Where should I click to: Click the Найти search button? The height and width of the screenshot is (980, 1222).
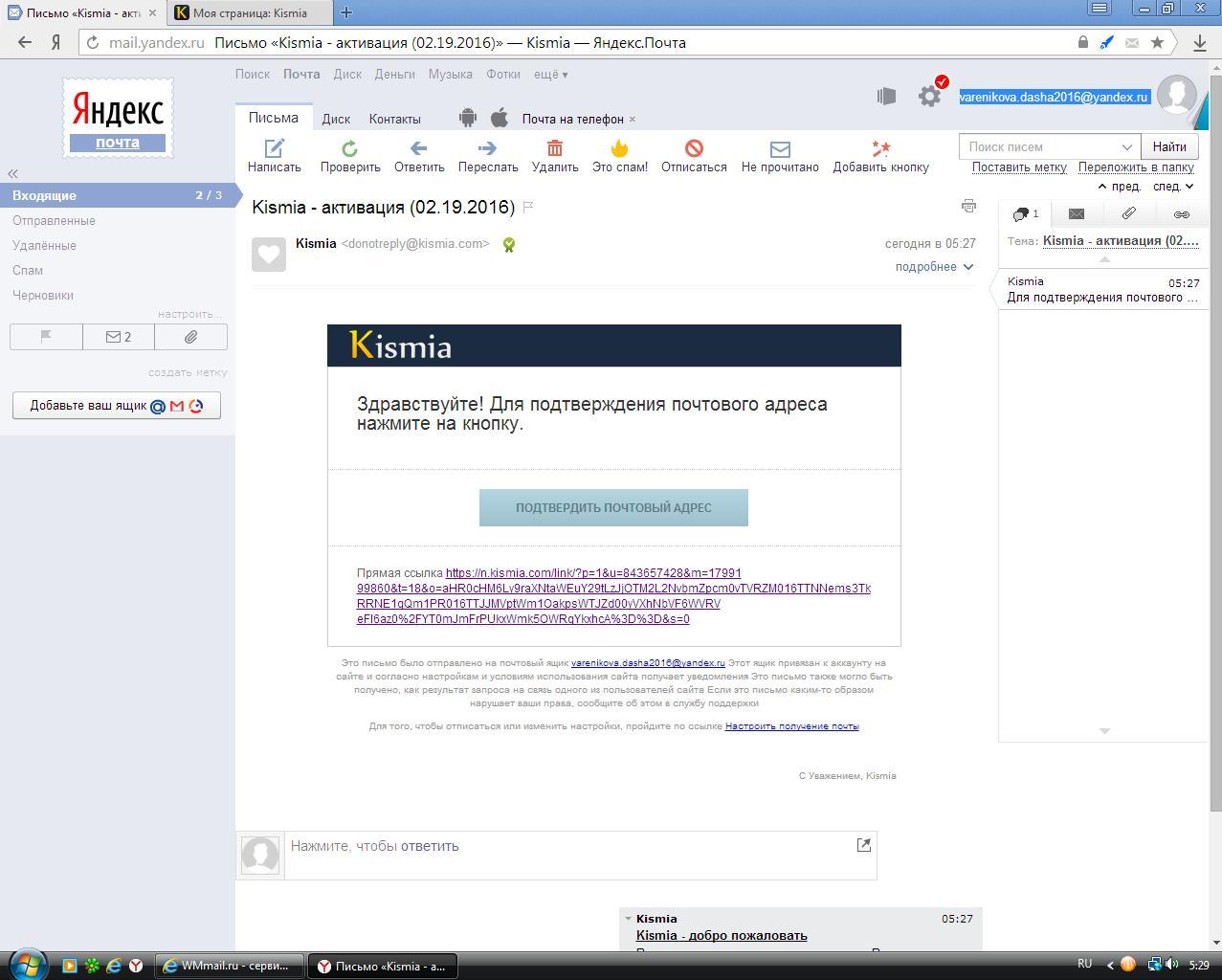pyautogui.click(x=1169, y=146)
